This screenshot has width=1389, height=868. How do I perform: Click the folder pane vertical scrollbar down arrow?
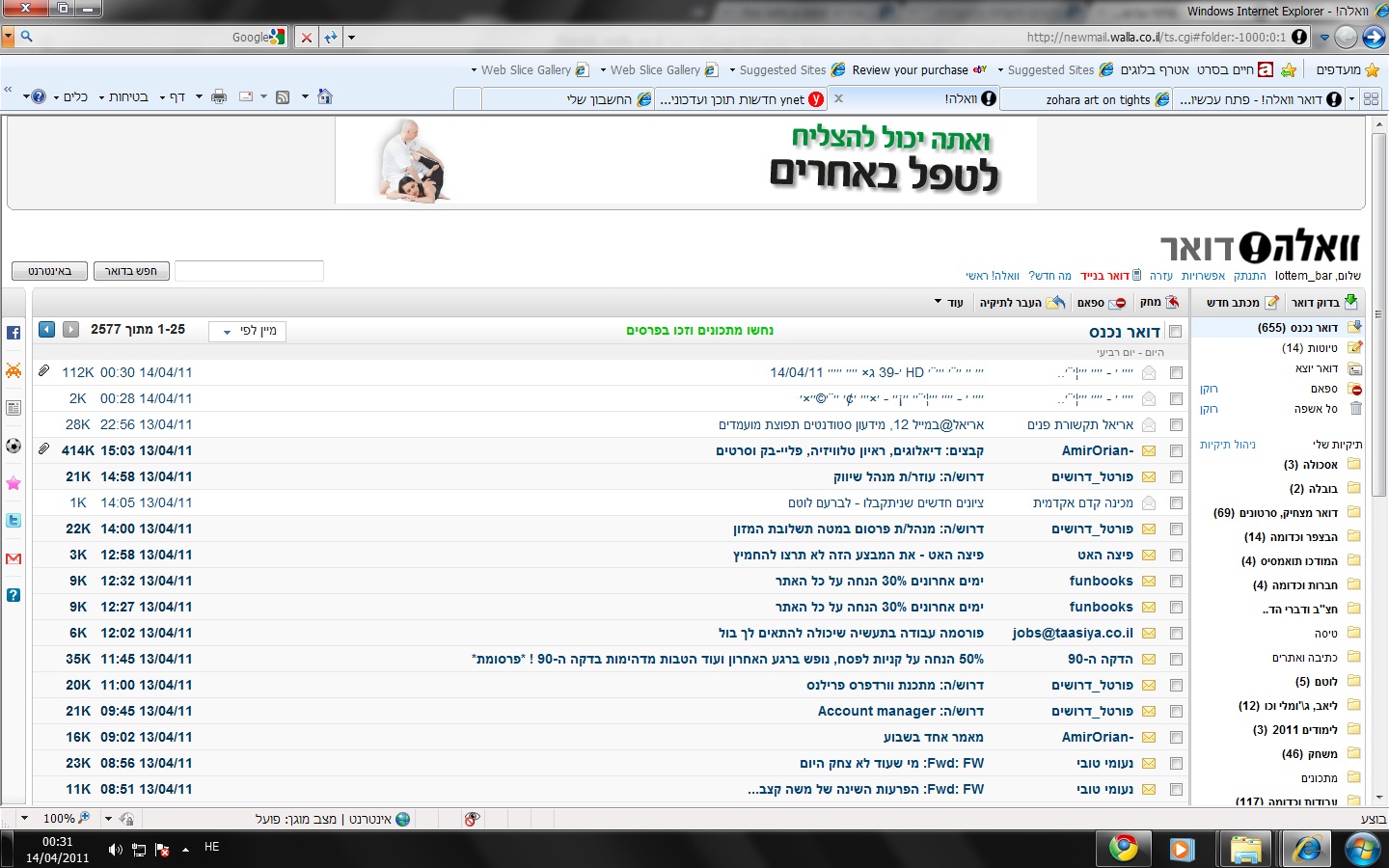coord(1379,797)
